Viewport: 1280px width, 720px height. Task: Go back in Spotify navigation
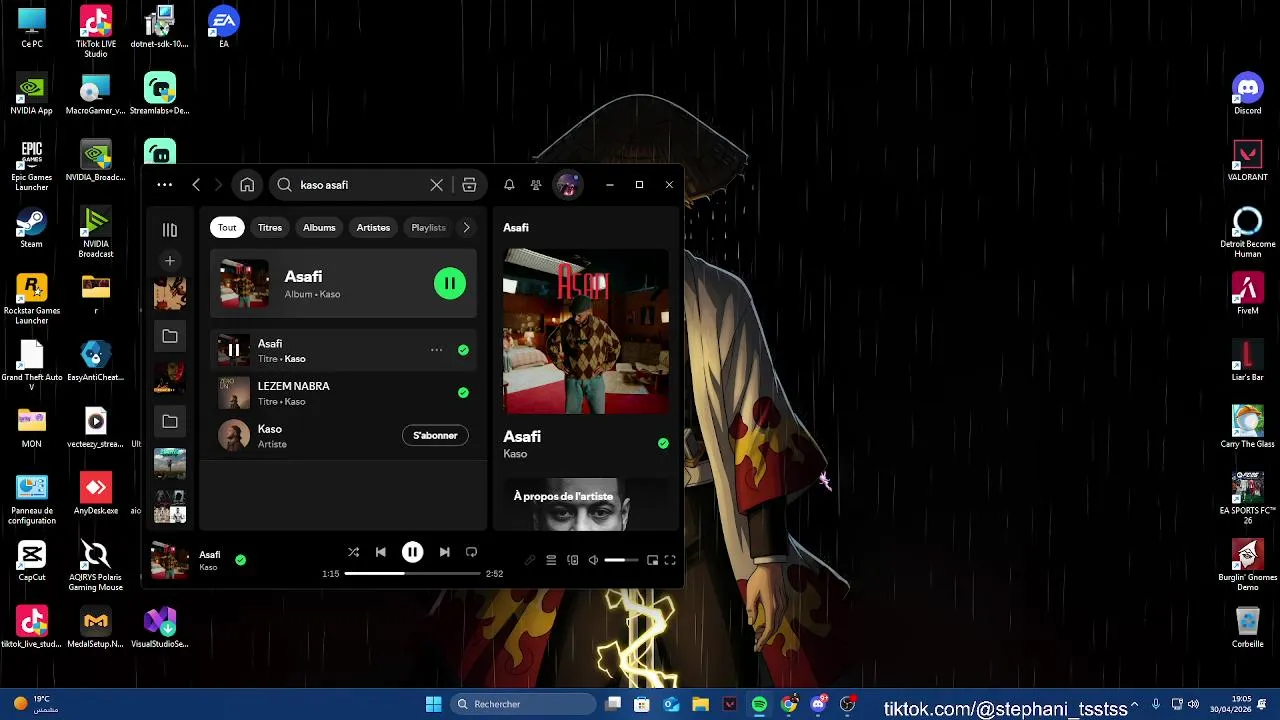(x=196, y=185)
